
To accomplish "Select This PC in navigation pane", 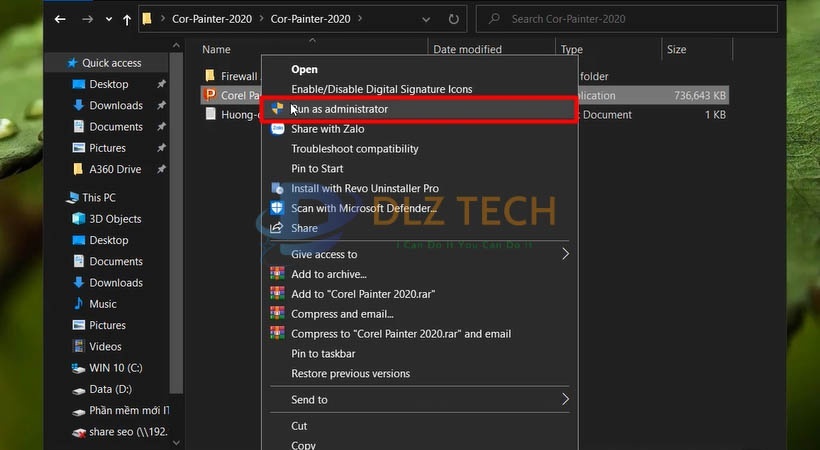I will [x=98, y=197].
